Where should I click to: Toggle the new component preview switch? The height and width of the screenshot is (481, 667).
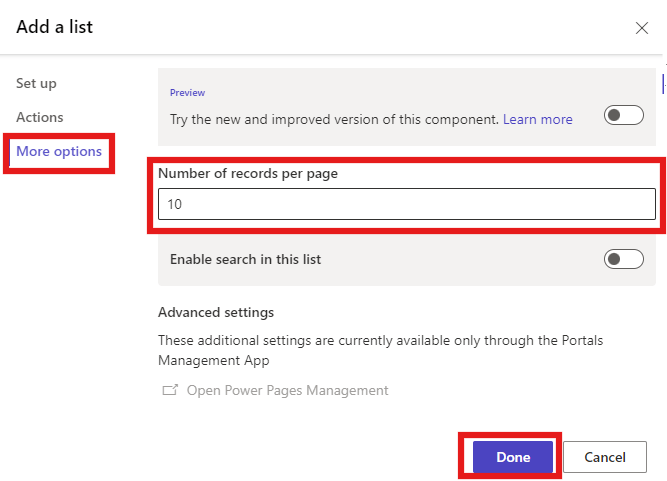click(x=623, y=115)
